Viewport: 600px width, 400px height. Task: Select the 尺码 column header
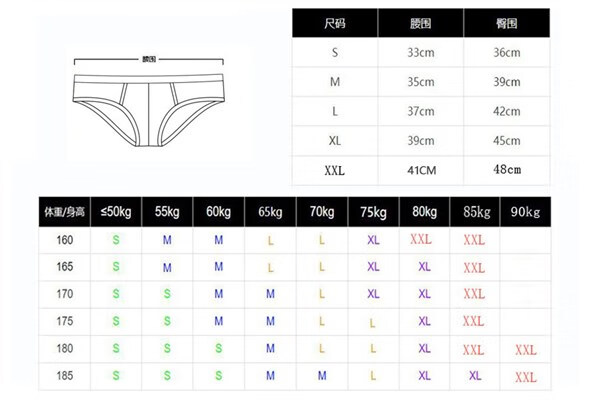[x=335, y=22]
